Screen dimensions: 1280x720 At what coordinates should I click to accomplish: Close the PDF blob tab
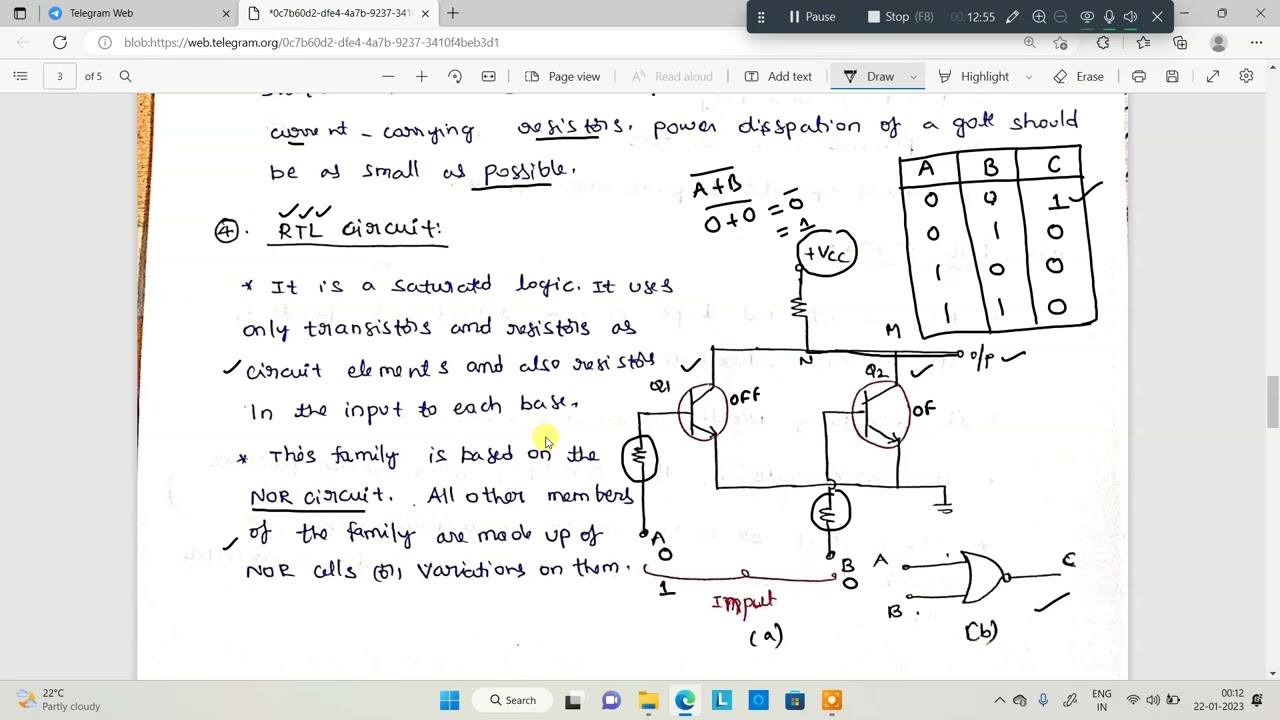click(425, 13)
